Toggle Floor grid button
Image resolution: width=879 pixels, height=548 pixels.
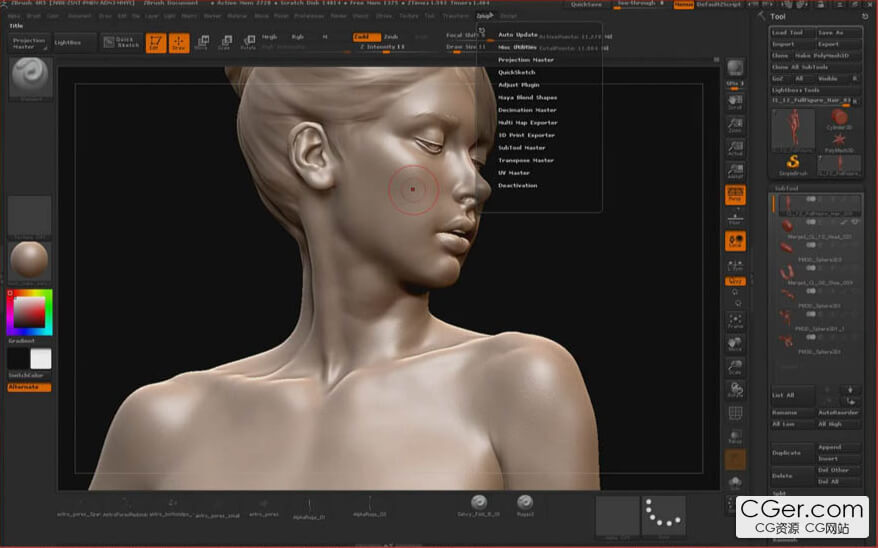coord(735,218)
